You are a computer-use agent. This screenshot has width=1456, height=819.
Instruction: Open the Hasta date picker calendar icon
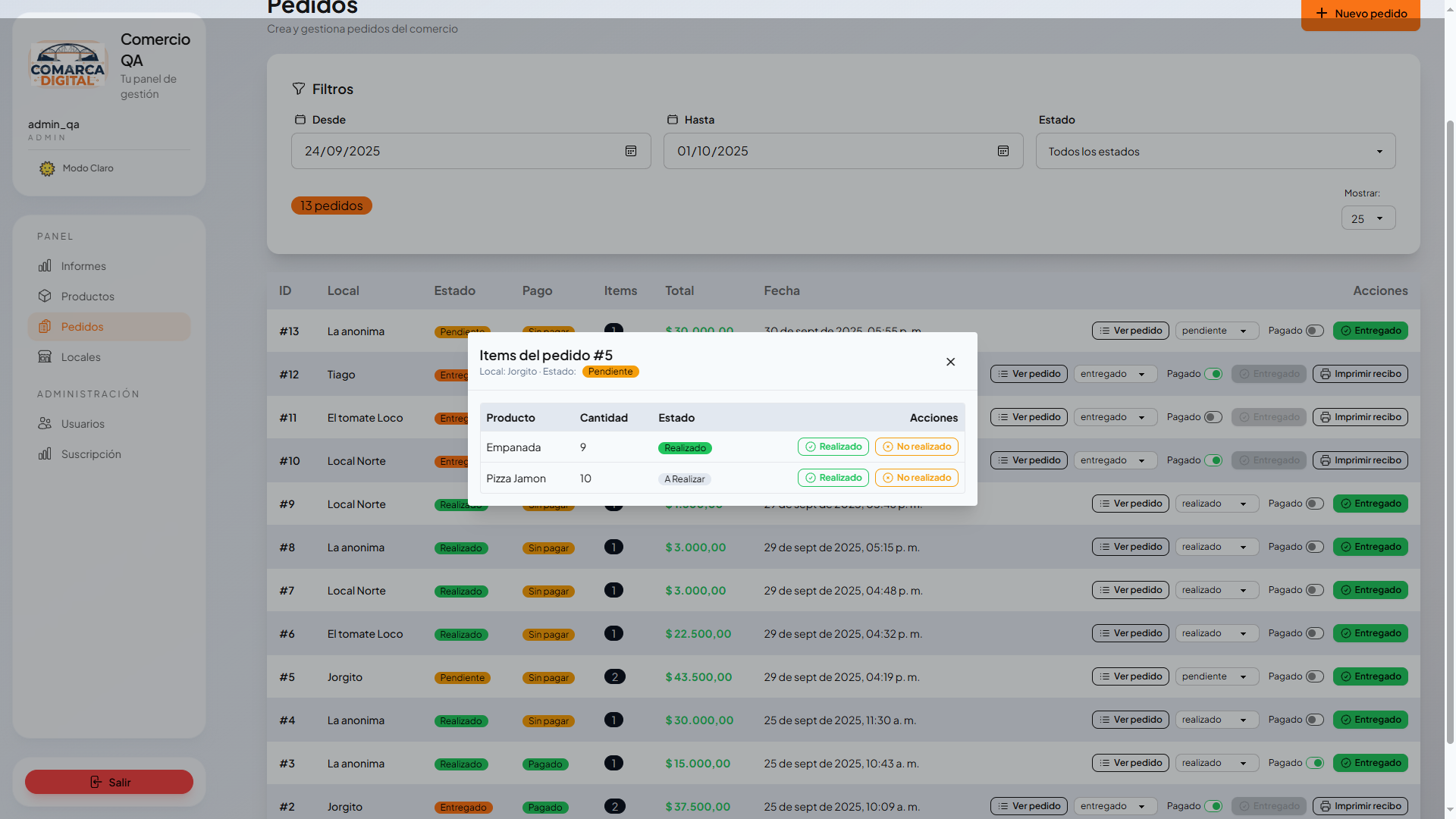(x=1003, y=151)
